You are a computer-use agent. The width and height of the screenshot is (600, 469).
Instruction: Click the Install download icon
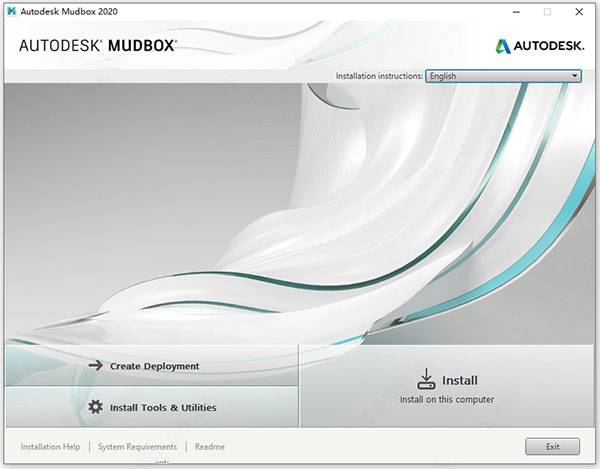pos(426,379)
